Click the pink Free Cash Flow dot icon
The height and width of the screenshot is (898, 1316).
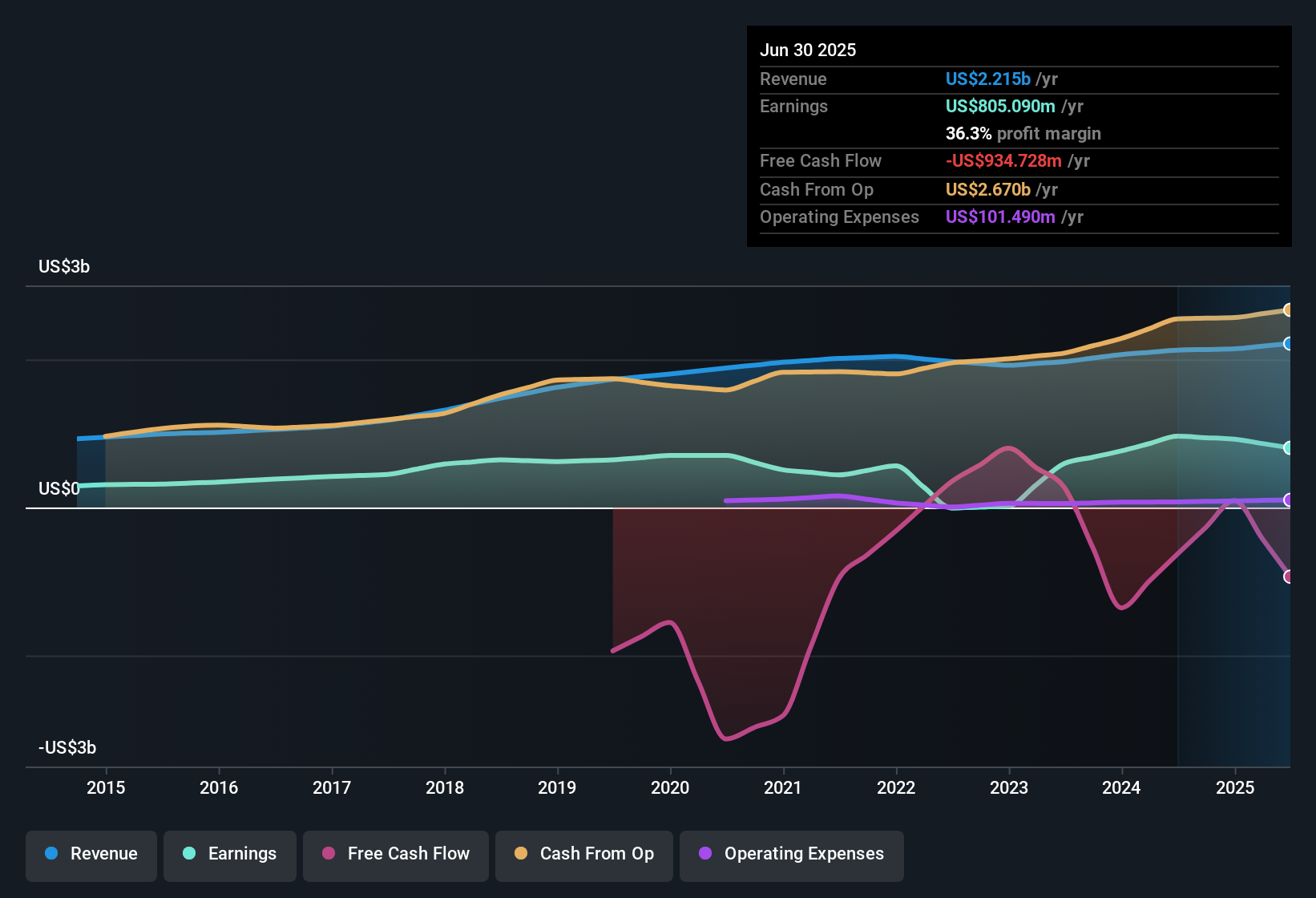329,854
